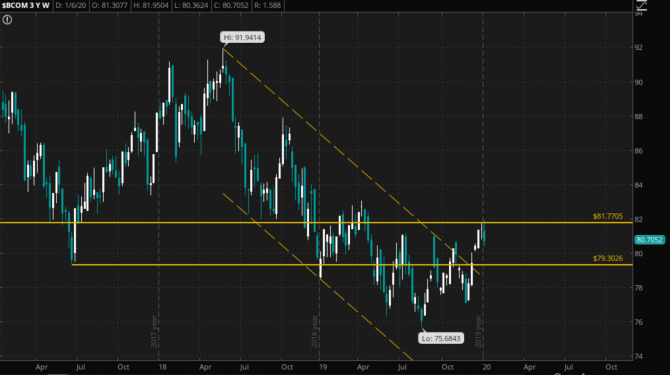Click the 2018 year vertical marker label
This screenshot has height=375, width=670.
coord(315,331)
